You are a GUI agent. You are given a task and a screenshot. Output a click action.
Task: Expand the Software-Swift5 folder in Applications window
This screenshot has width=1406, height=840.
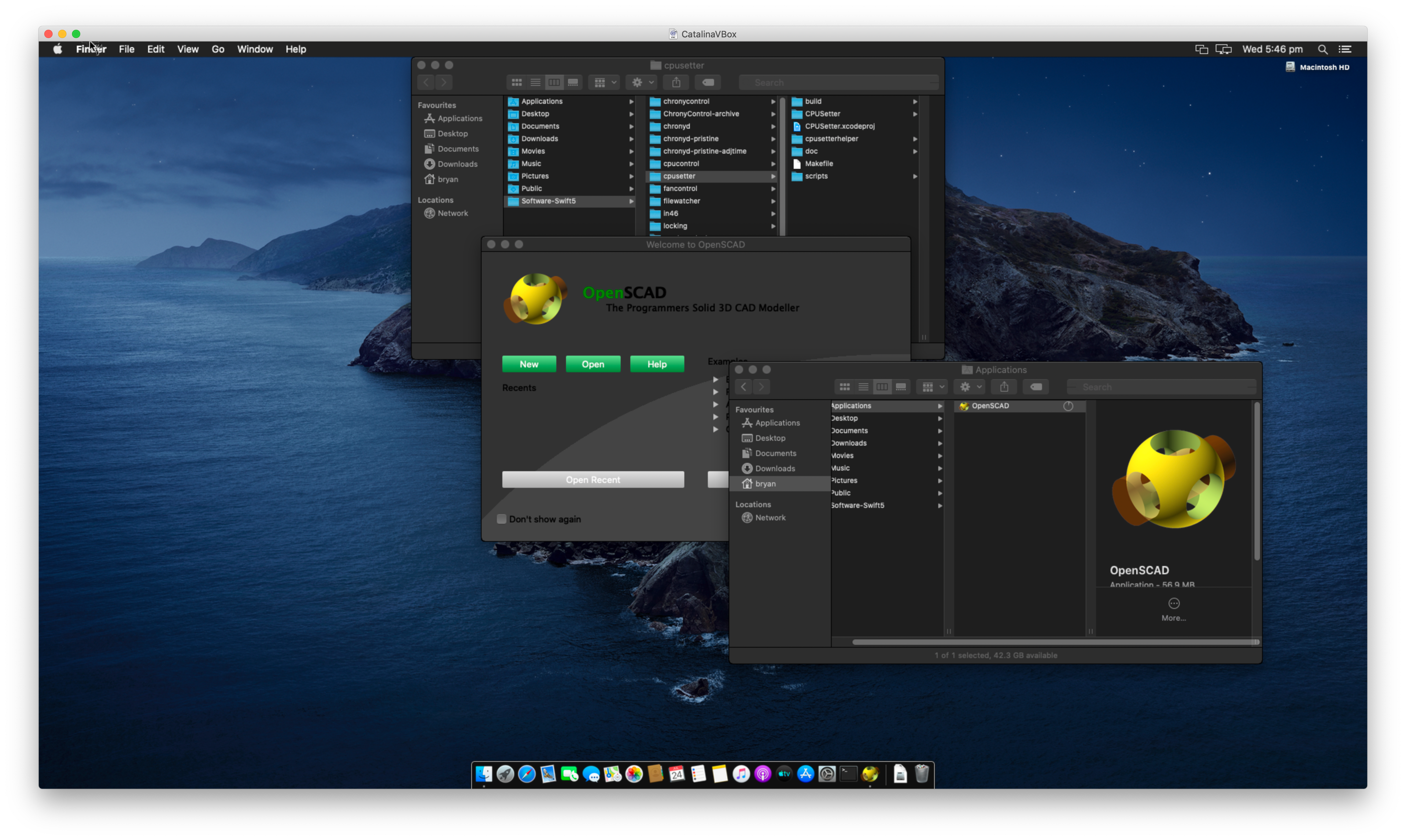tap(940, 505)
